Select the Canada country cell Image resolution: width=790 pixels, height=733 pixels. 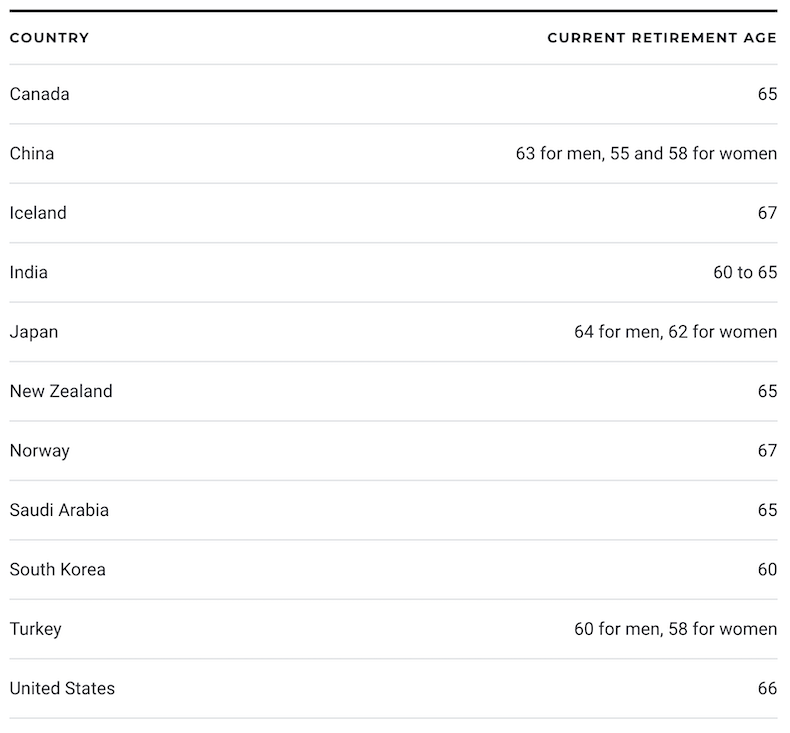pos(39,94)
